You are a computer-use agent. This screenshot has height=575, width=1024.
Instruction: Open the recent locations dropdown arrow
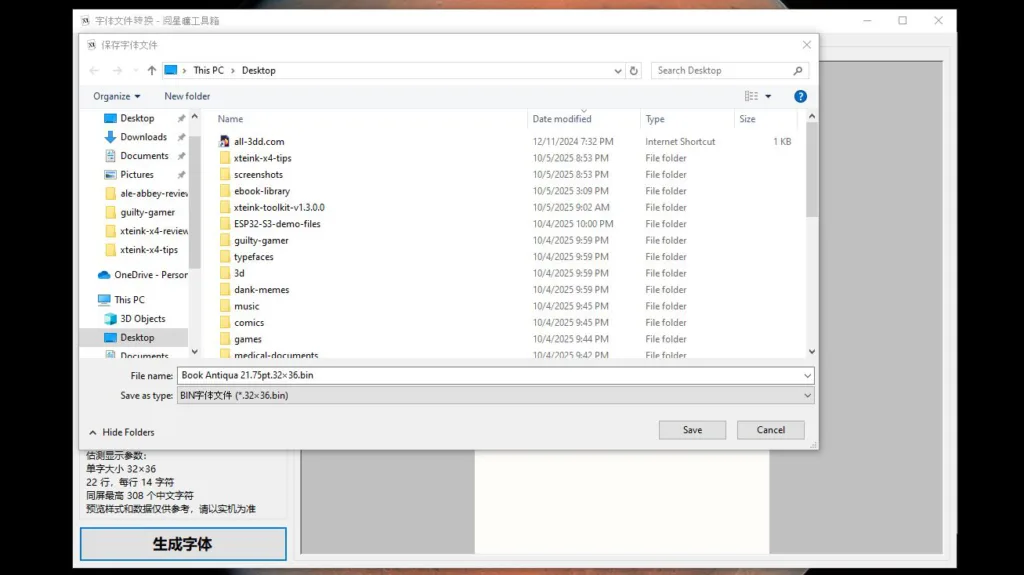tap(135, 71)
